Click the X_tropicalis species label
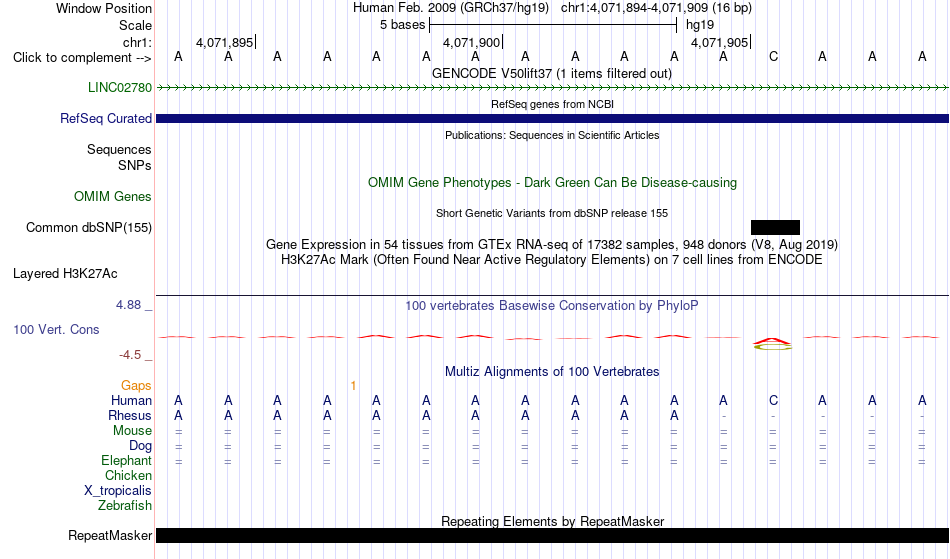The image size is (950, 559). pos(118,491)
